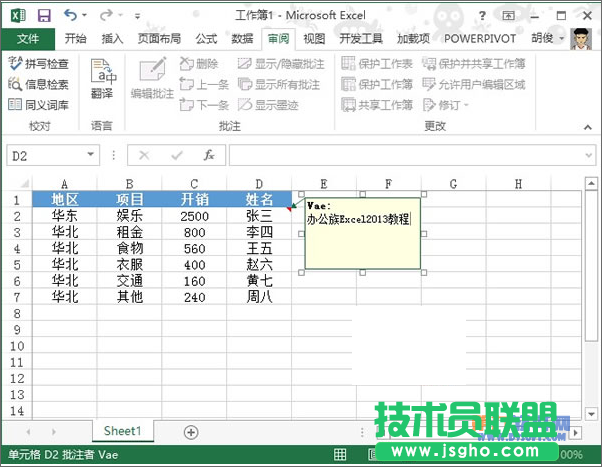The width and height of the screenshot is (602, 467).
Task: Open account menu arrow next to 胡俊
Action: [x=562, y=38]
